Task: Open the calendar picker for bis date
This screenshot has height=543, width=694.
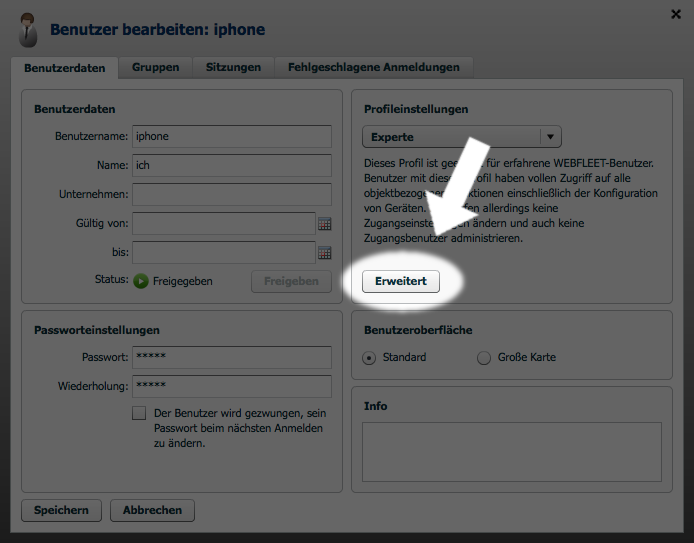Action: [324, 253]
